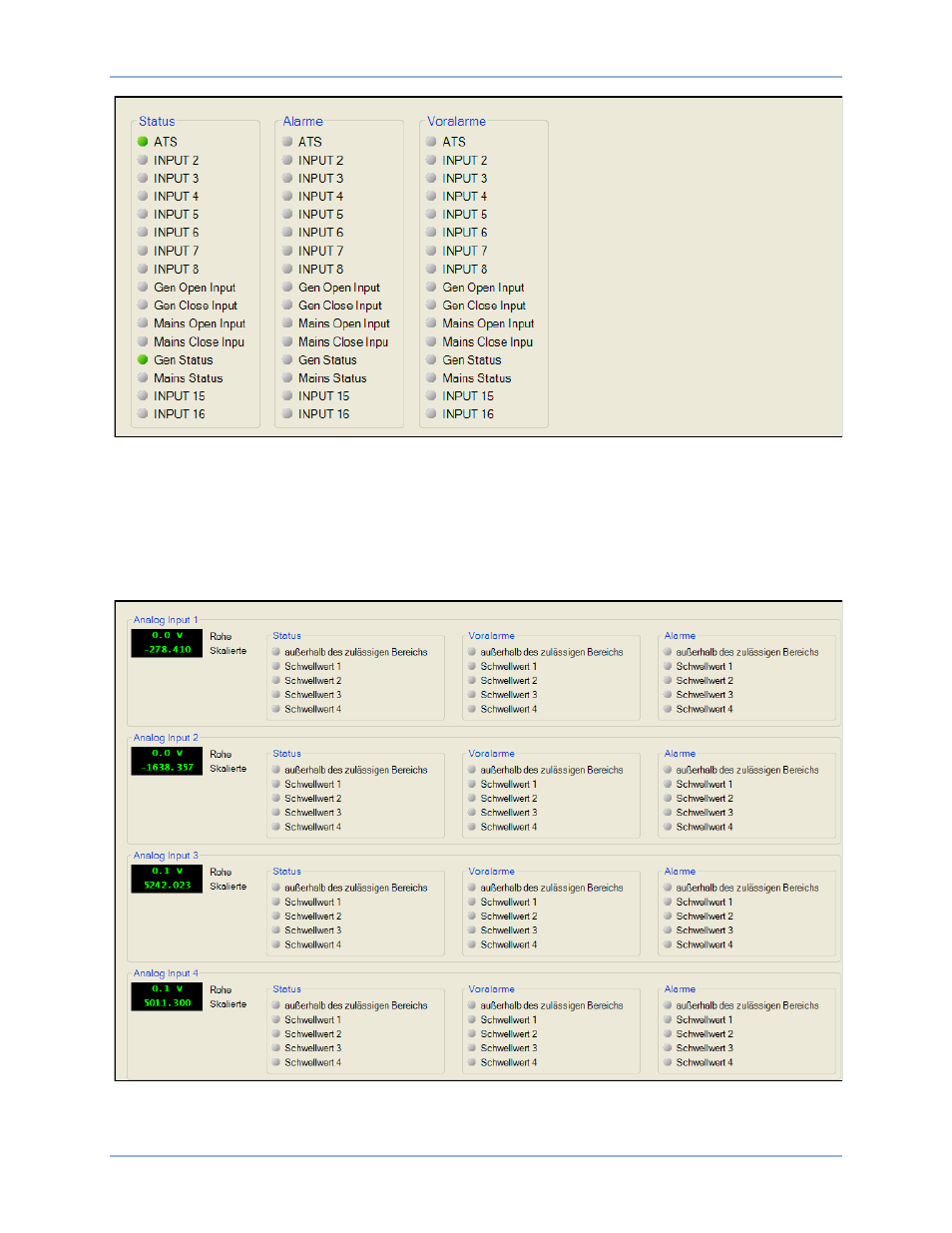952x1233 pixels.
Task: Click the 5011.300 scaled value display
Action: coord(167,1003)
